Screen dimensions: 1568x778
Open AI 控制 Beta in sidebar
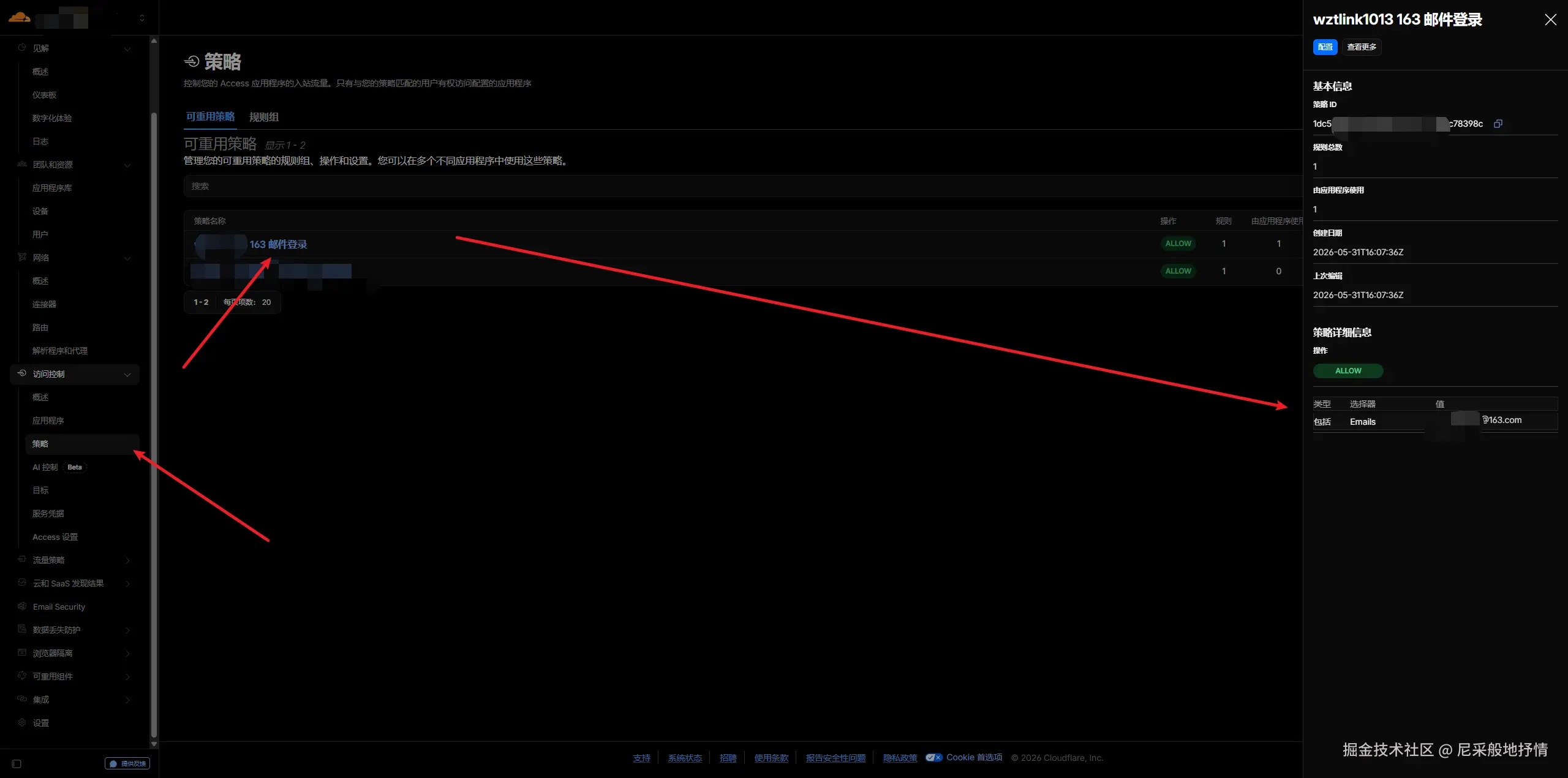point(59,467)
